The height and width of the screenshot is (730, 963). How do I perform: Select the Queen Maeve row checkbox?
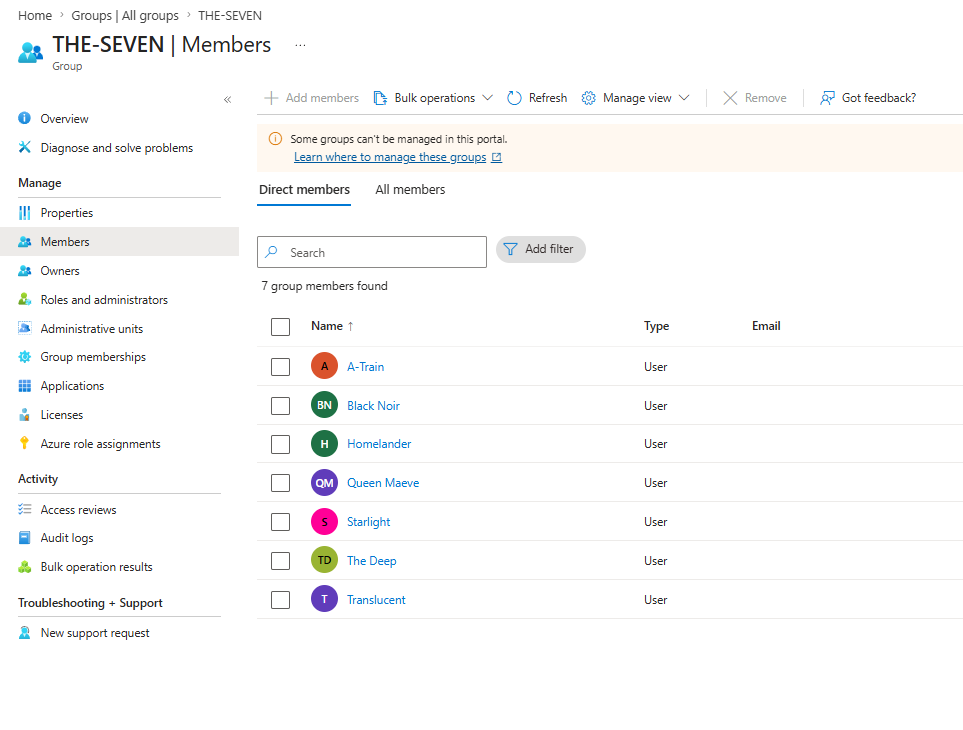pyautogui.click(x=281, y=483)
